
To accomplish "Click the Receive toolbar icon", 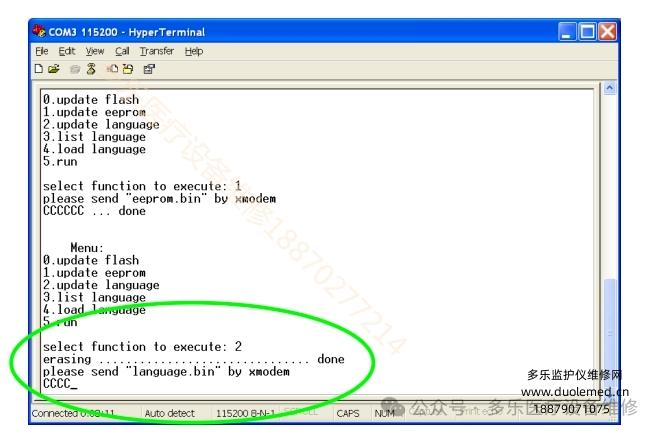I will [128, 69].
